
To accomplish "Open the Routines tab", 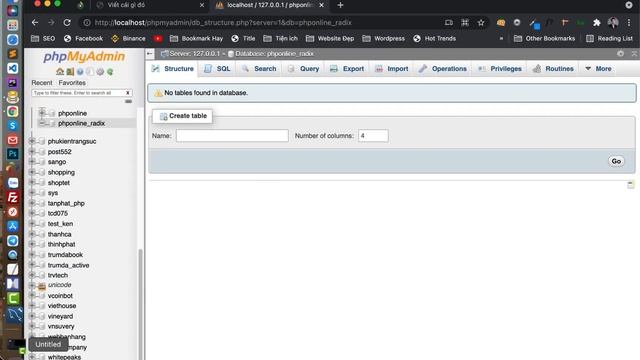I will point(553,69).
